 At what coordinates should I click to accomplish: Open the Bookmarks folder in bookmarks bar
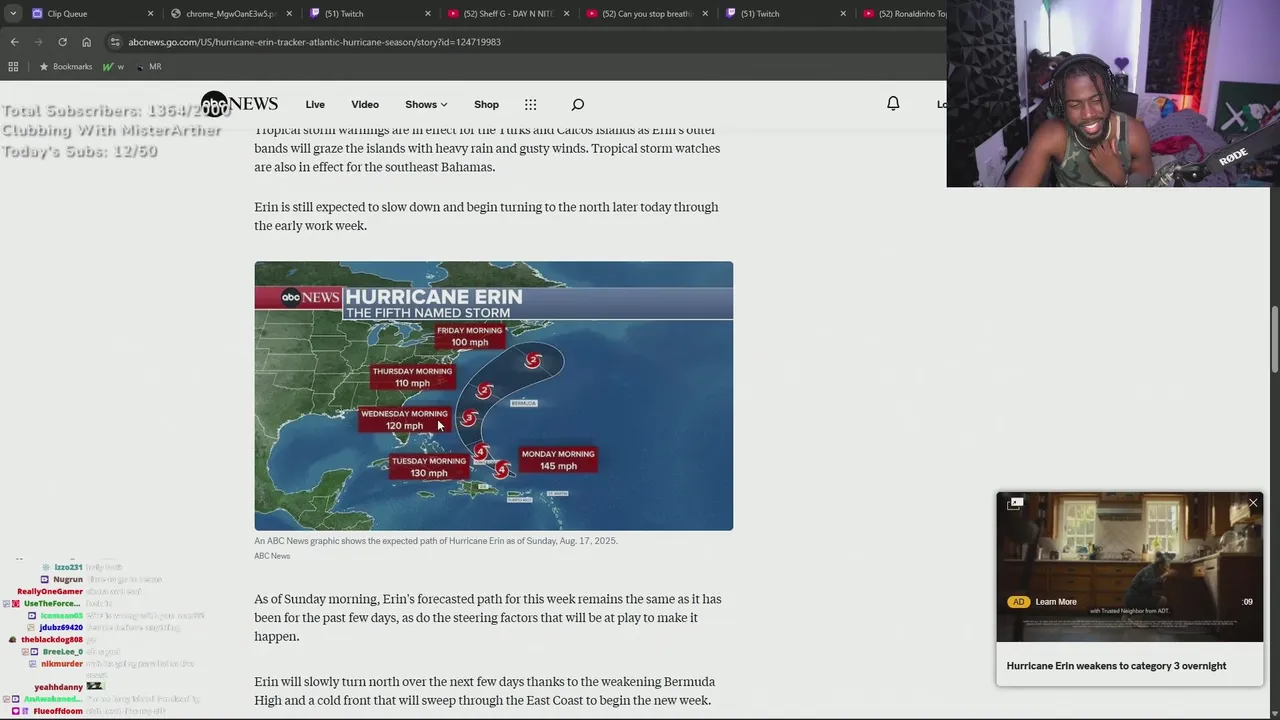click(x=65, y=67)
